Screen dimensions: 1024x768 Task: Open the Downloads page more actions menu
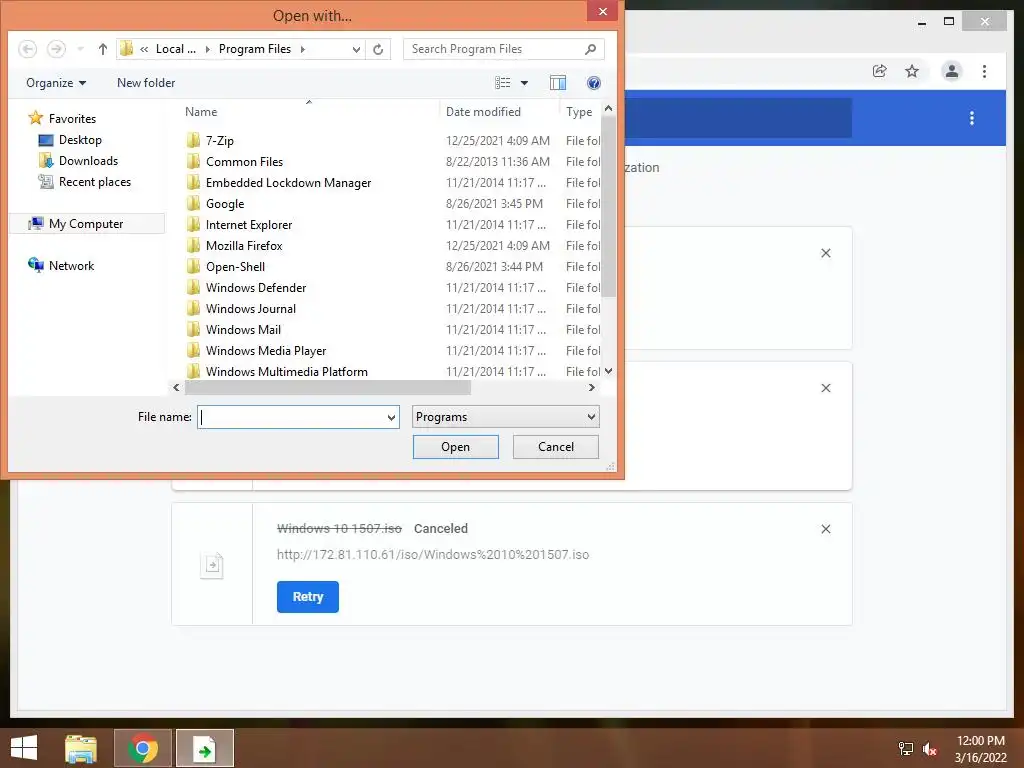point(972,118)
